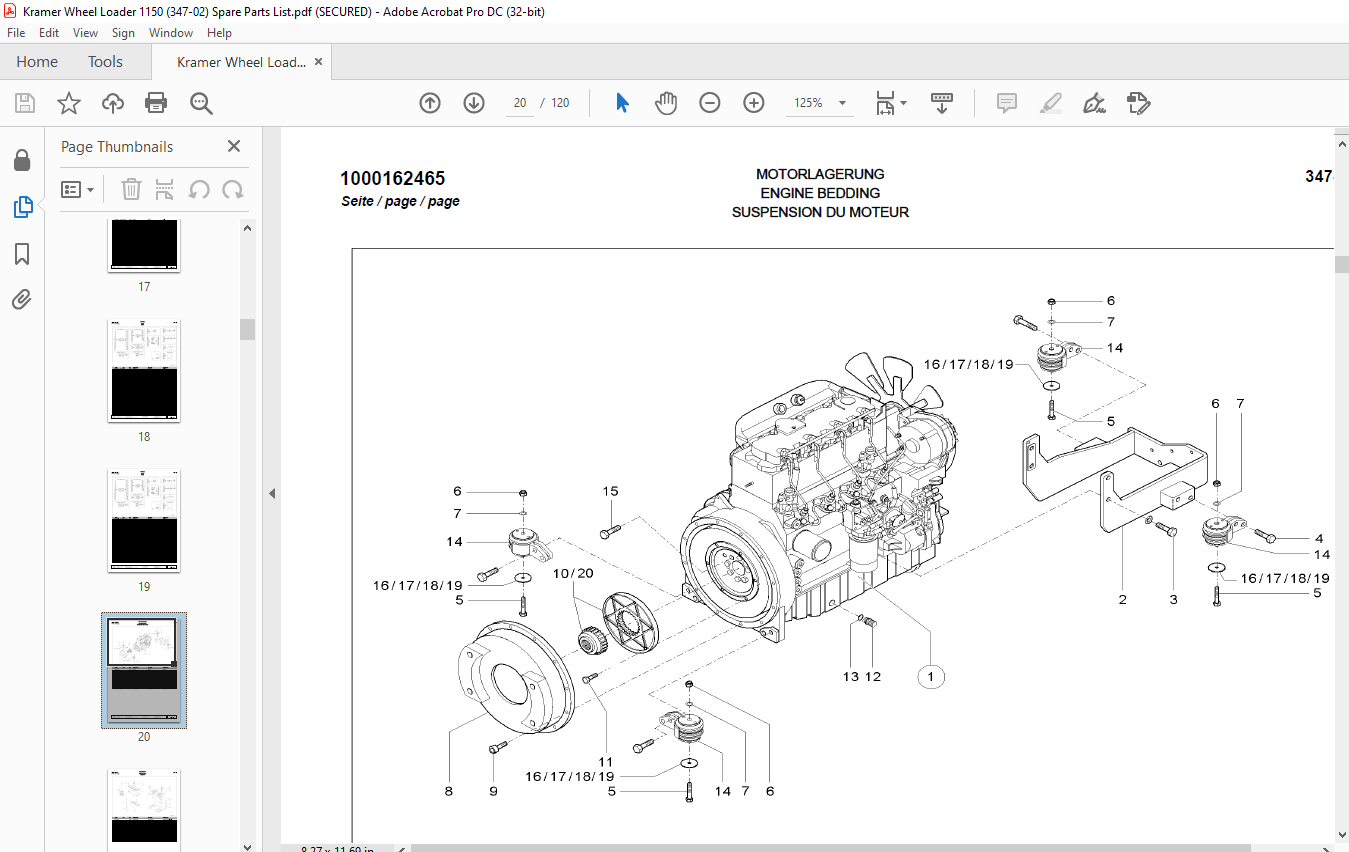
Task: Open the File menu
Action: [x=16, y=33]
